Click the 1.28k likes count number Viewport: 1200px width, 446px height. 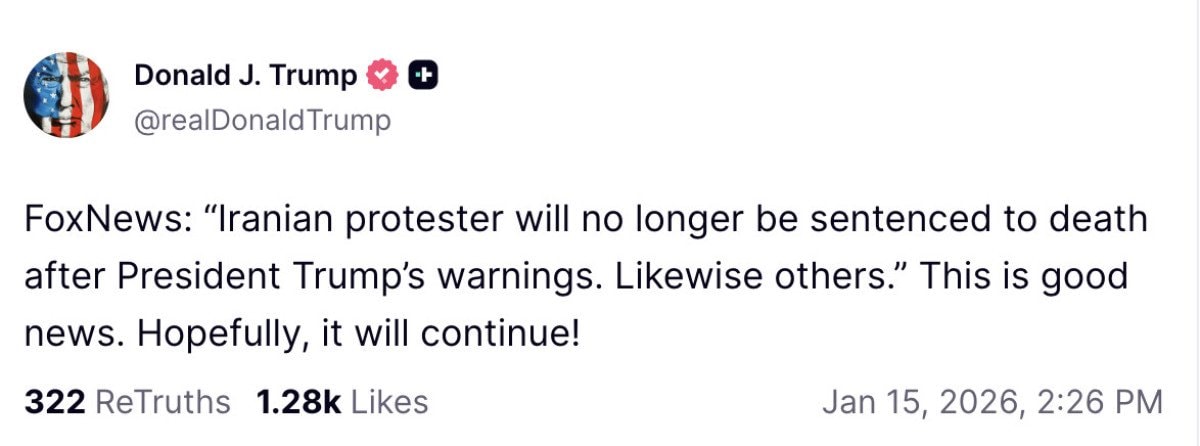coord(299,402)
